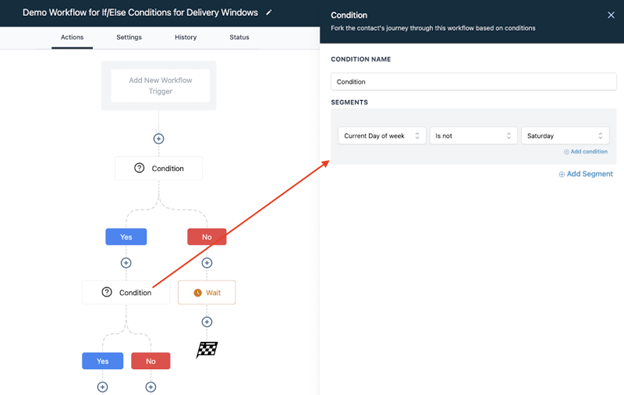Switch to the History tab

185,37
